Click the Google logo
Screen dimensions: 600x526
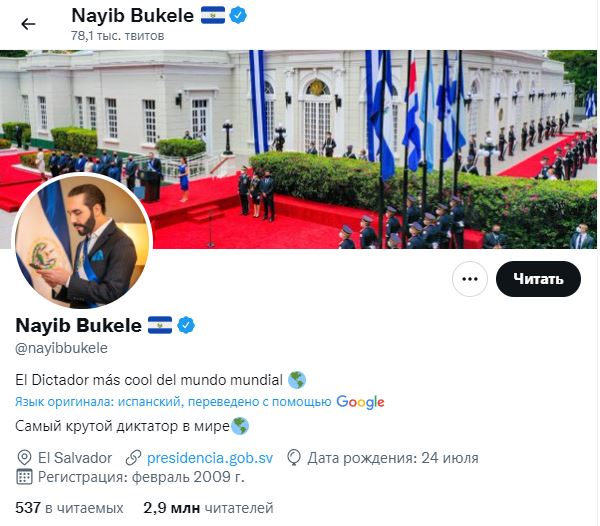360,402
